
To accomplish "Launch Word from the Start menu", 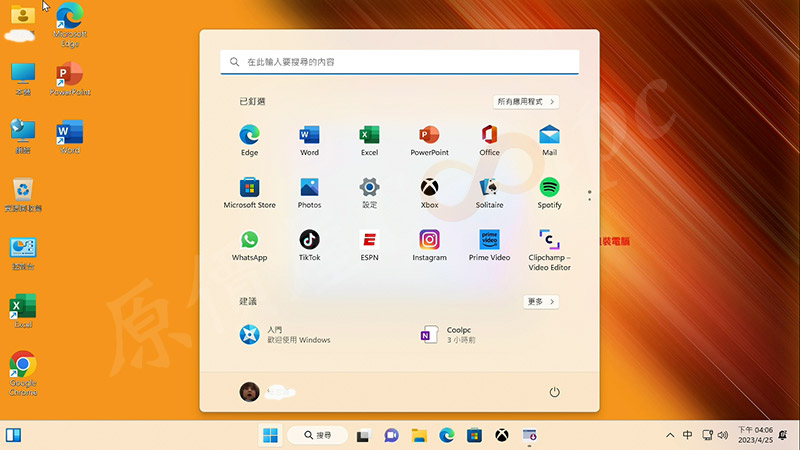I will click(x=309, y=140).
